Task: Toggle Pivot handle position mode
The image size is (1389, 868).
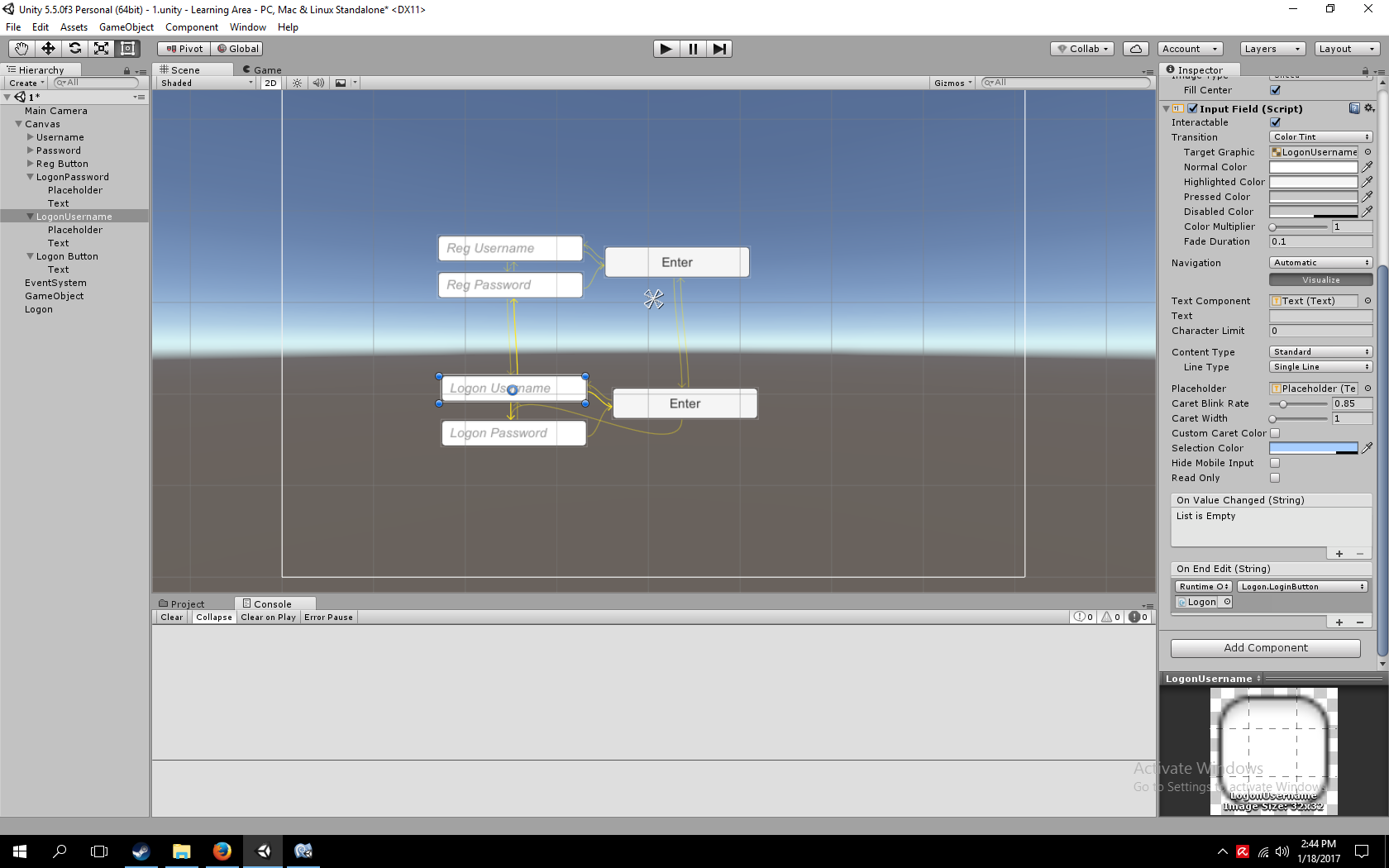Action: 184,49
